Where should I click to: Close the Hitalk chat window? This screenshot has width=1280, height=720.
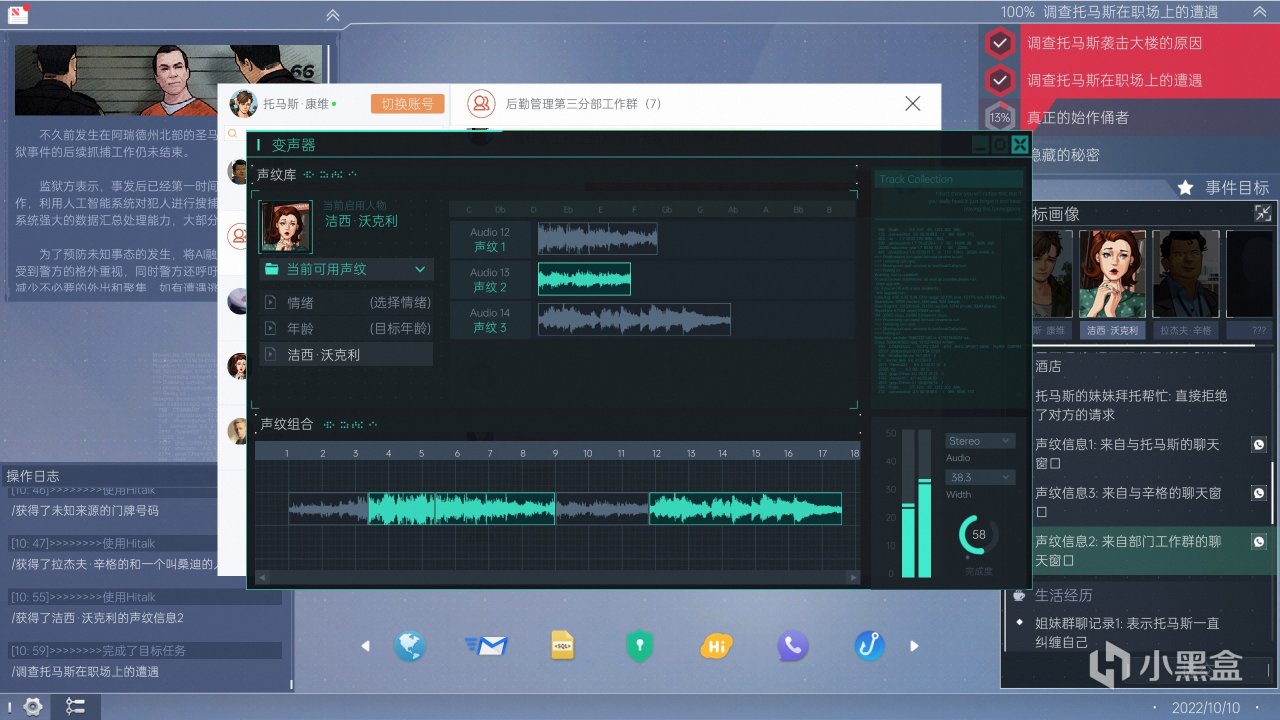pyautogui.click(x=912, y=103)
